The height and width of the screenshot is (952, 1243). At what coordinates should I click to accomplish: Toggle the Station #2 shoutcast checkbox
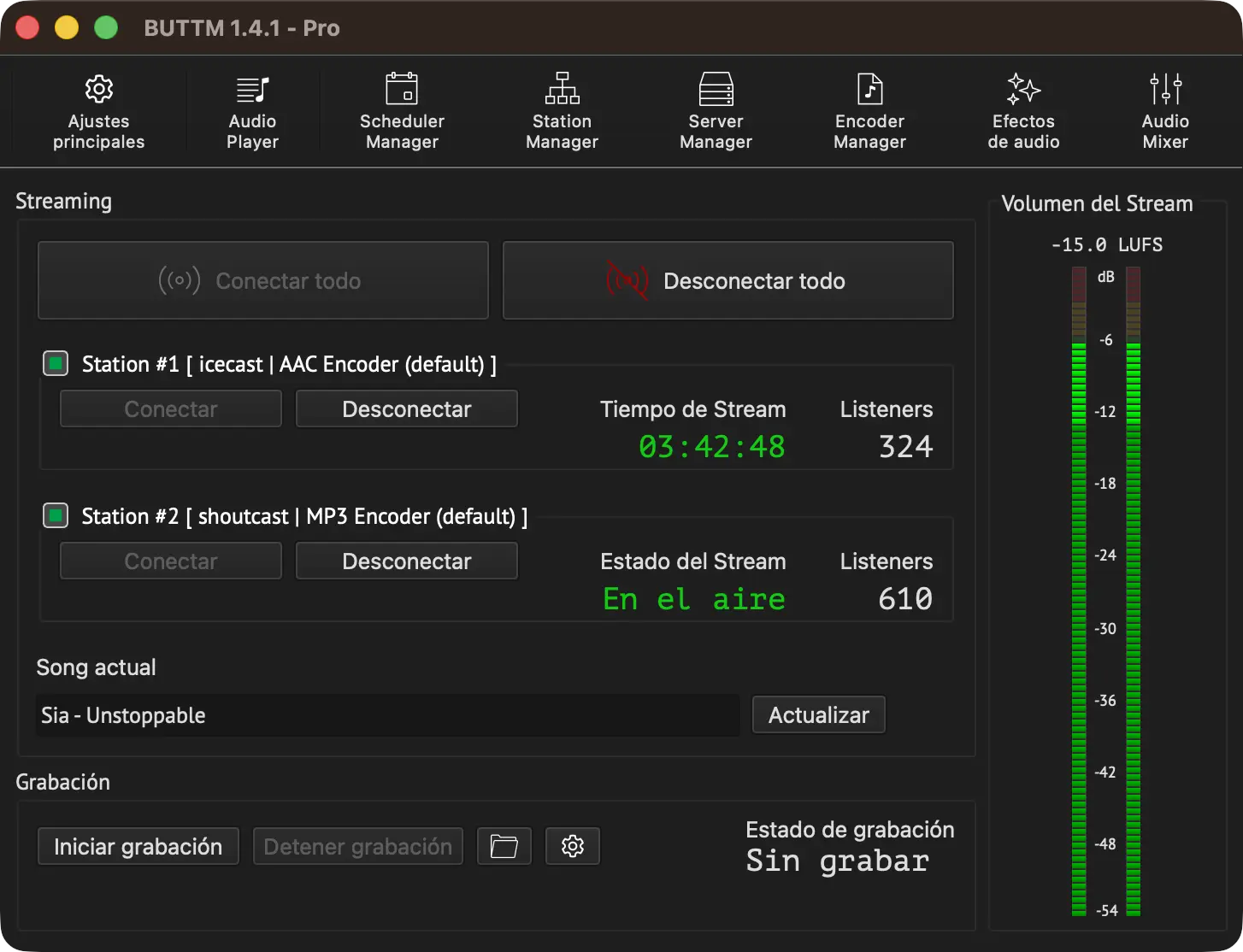56,516
